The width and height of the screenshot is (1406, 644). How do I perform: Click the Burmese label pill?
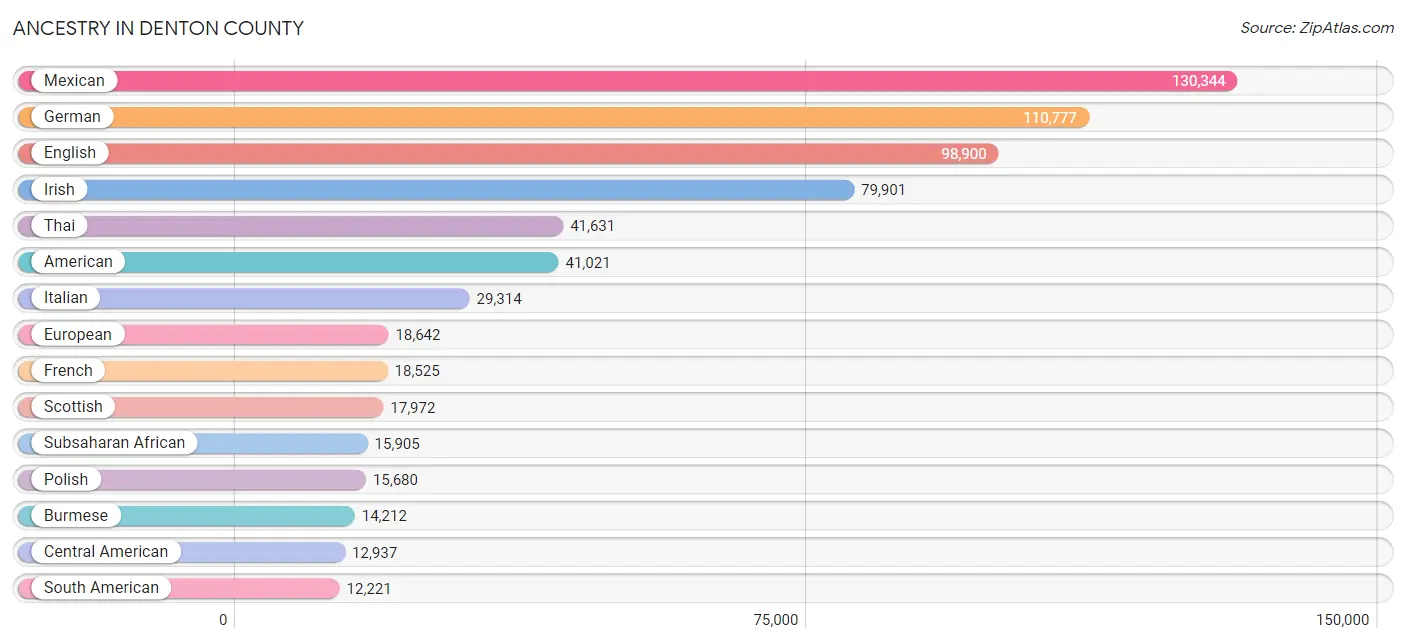75,516
